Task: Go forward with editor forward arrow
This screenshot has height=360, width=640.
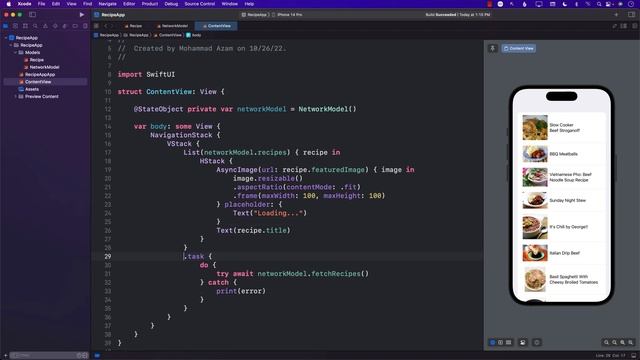Action: click(112, 26)
